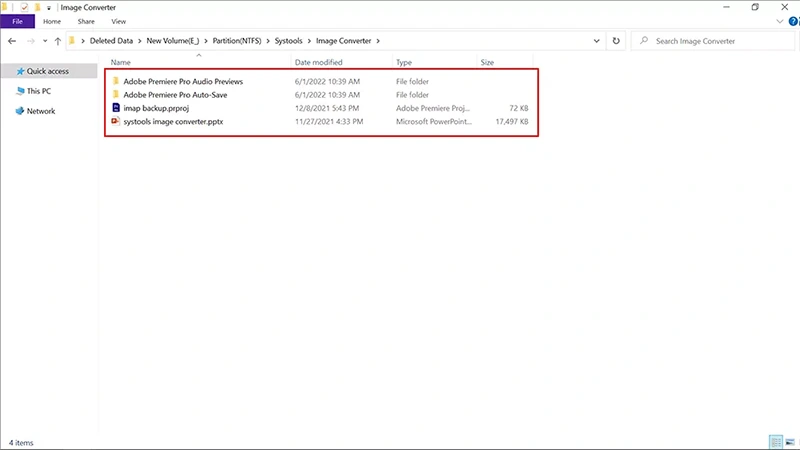Click folder icon of Auto-Save row
The image size is (800, 450).
[x=116, y=94]
